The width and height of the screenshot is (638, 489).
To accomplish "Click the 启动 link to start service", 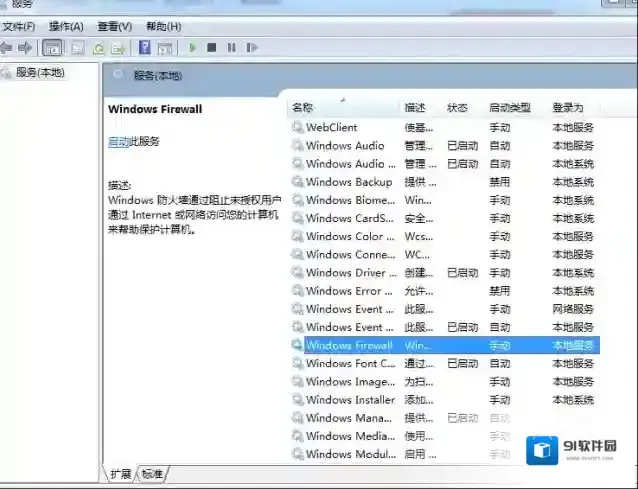I will click(x=118, y=142).
